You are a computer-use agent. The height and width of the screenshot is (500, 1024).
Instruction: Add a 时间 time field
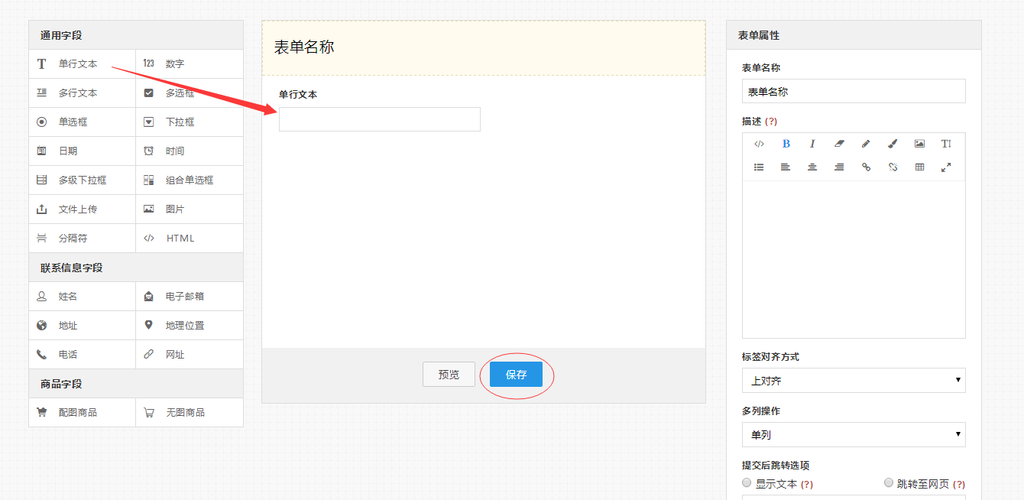point(189,151)
